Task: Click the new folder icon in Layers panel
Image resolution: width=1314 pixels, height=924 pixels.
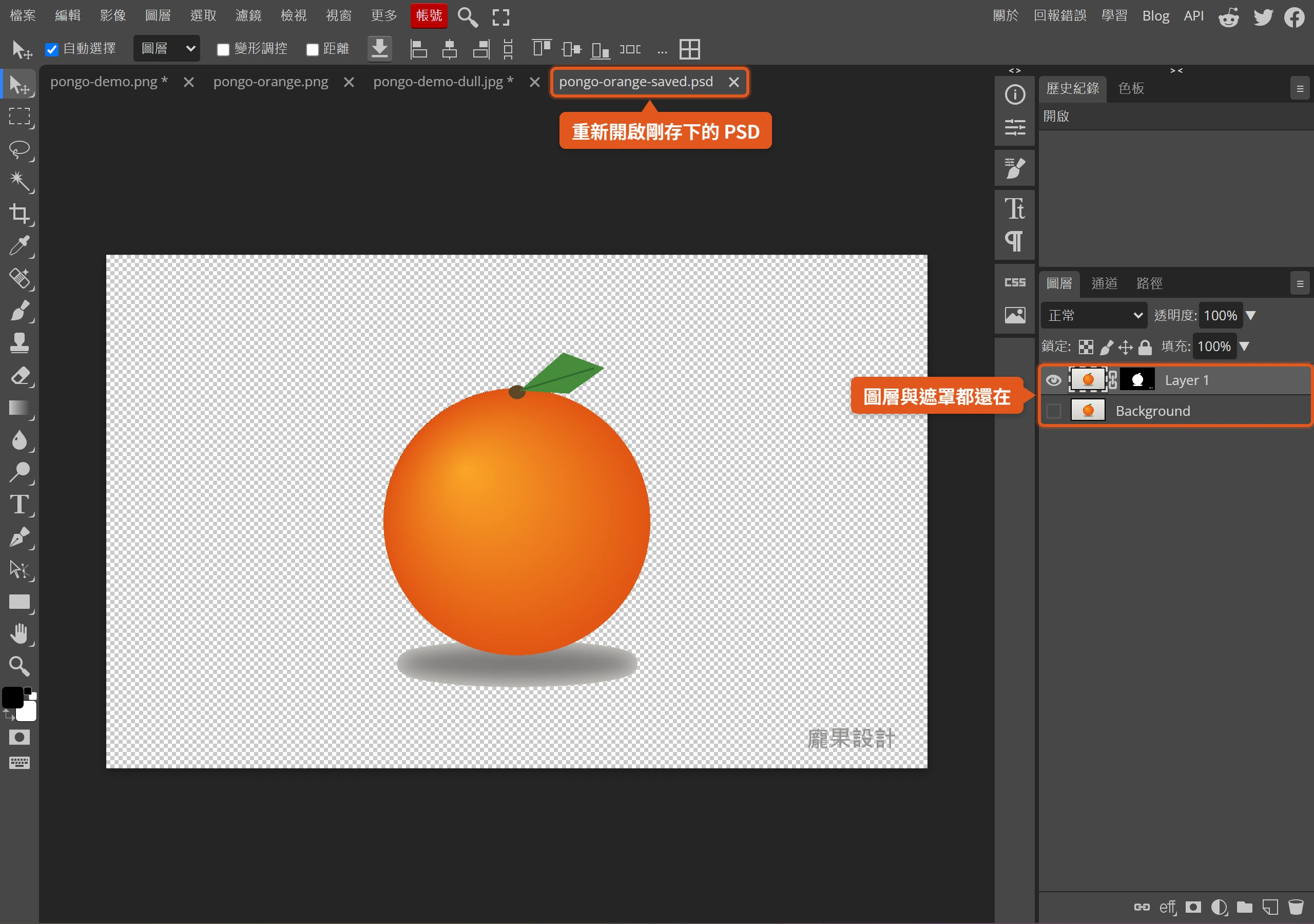Action: click(1245, 908)
